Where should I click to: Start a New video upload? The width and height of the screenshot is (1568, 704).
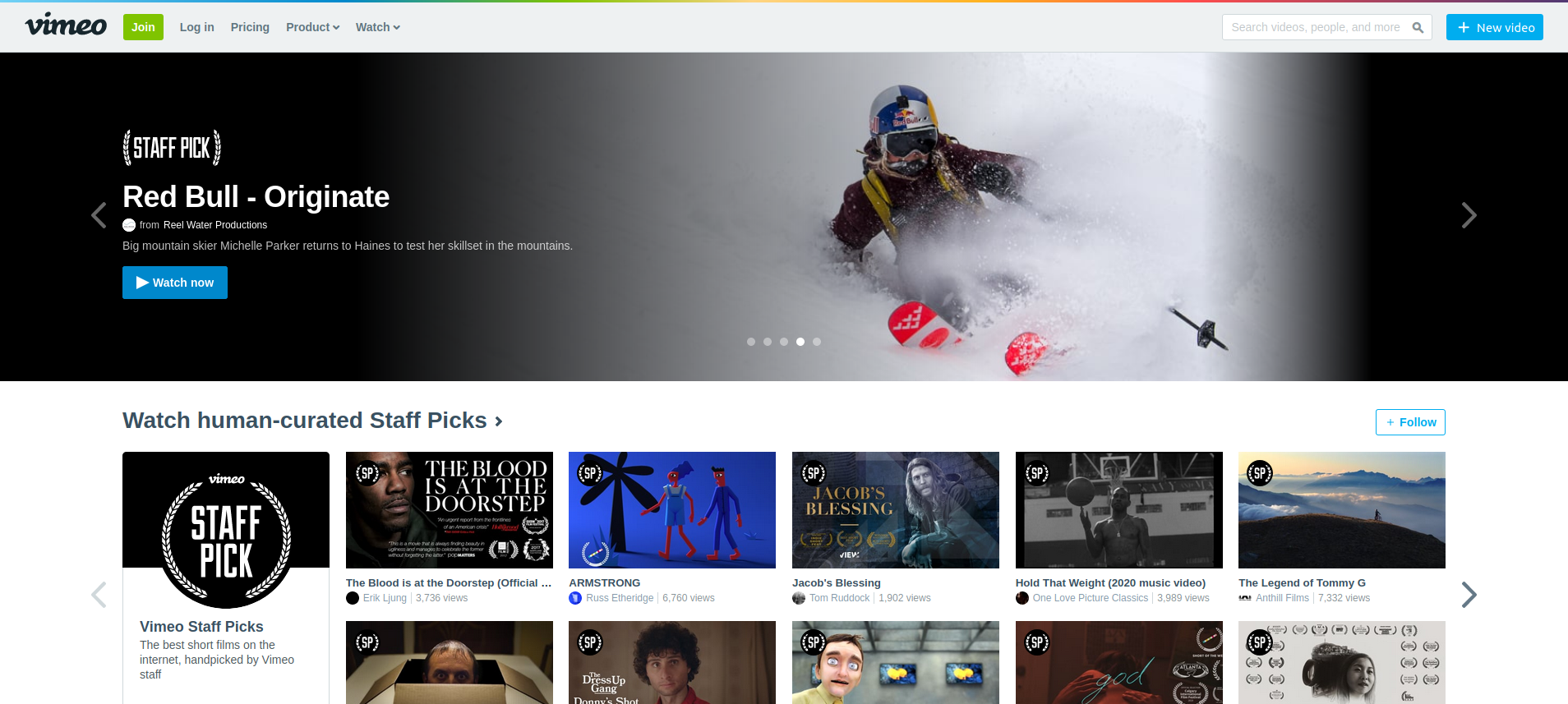[x=1494, y=27]
